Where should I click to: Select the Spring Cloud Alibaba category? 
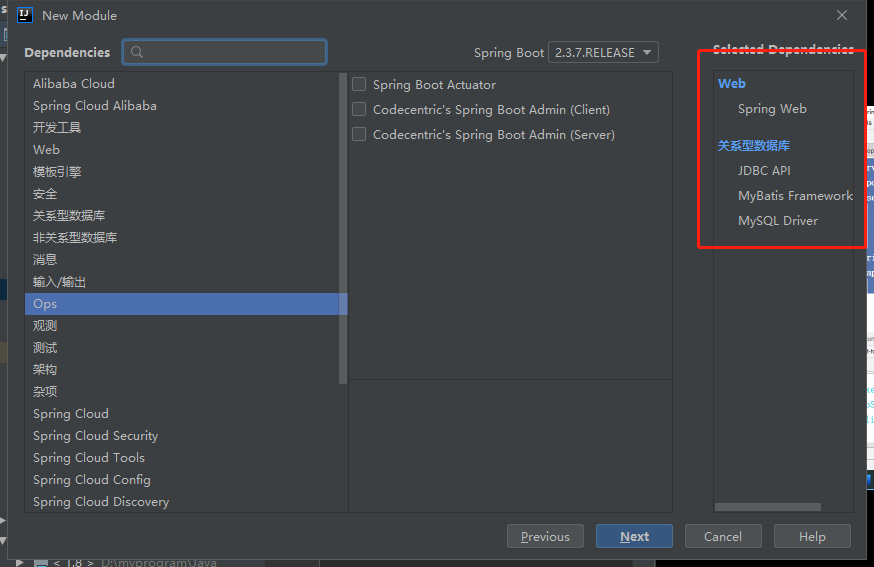(x=182, y=106)
